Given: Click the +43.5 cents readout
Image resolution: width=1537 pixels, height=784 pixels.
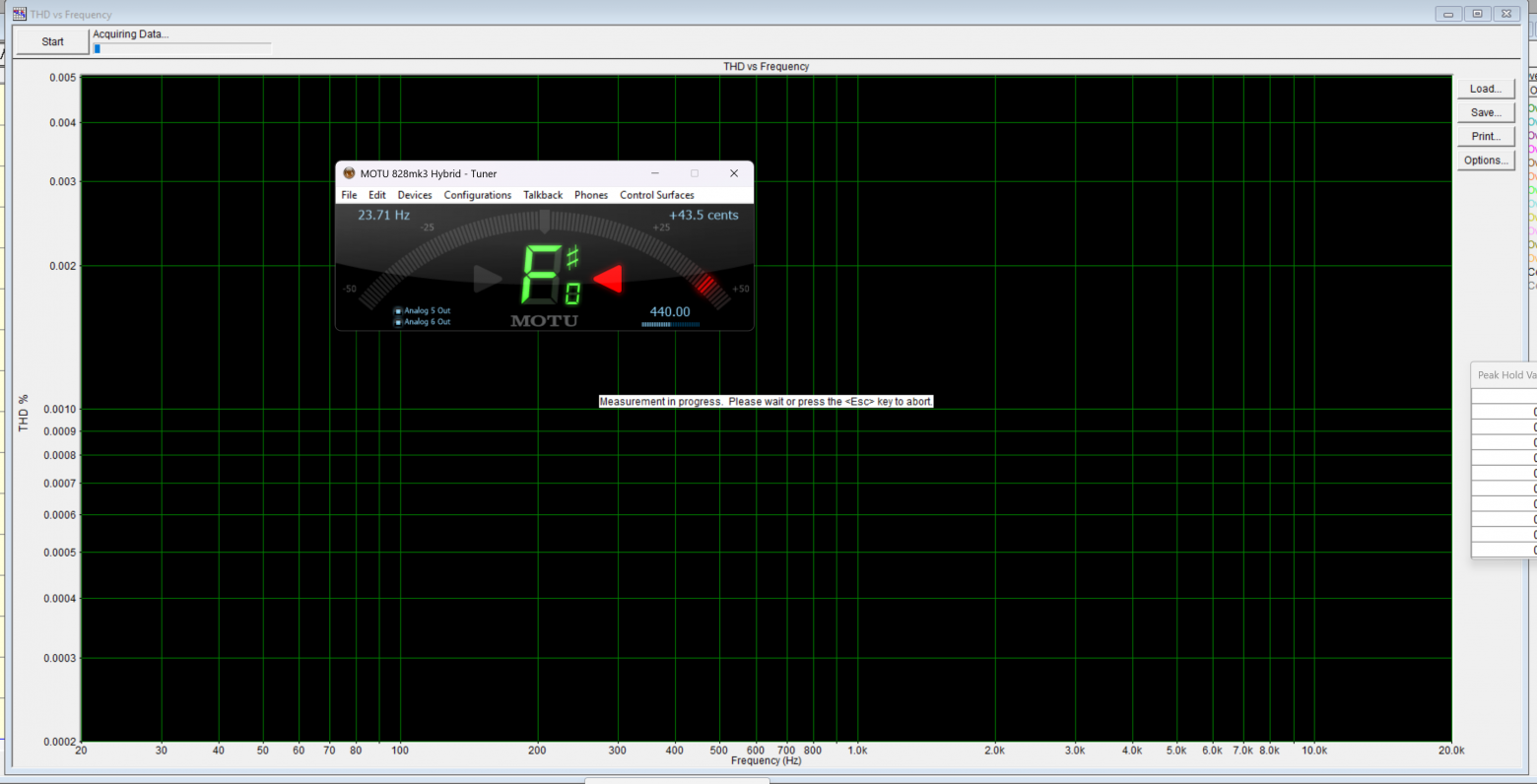Looking at the screenshot, I should coord(703,215).
